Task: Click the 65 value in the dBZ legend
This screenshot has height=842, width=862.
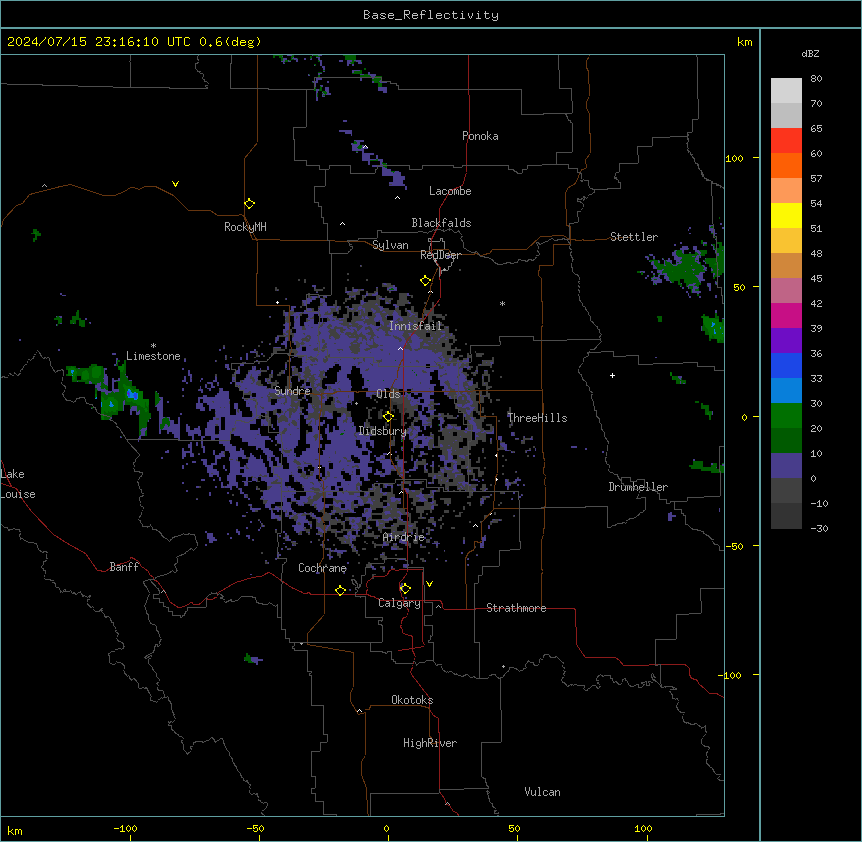Action: coord(816,128)
